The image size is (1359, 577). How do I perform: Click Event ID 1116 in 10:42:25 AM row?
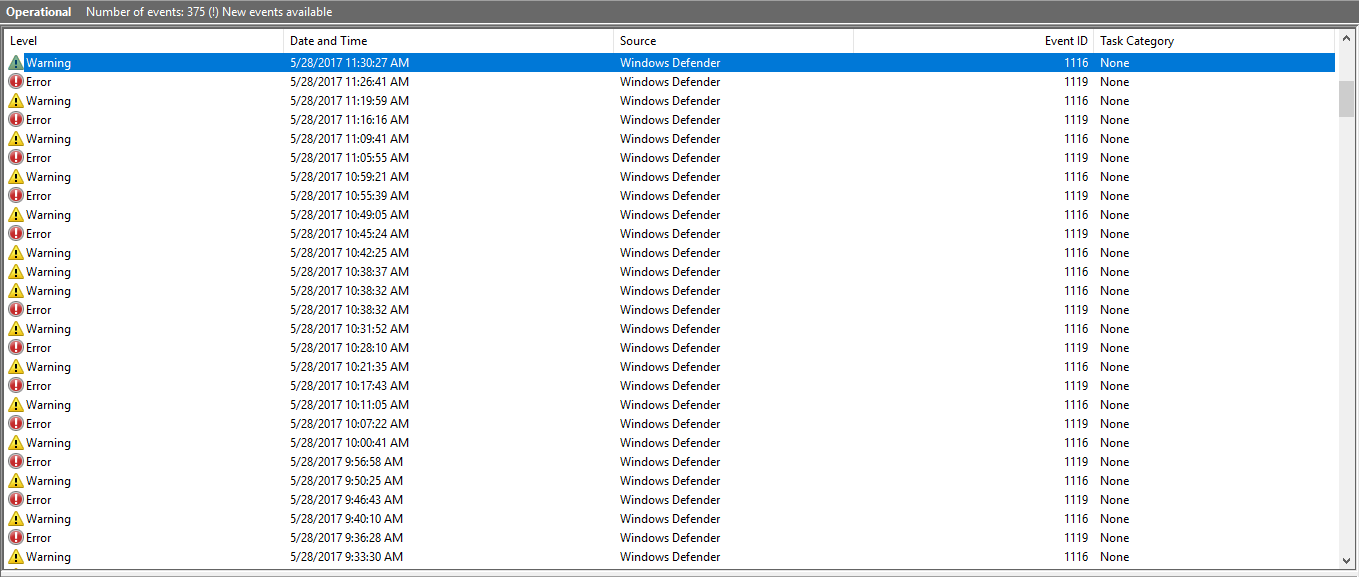tap(1076, 253)
